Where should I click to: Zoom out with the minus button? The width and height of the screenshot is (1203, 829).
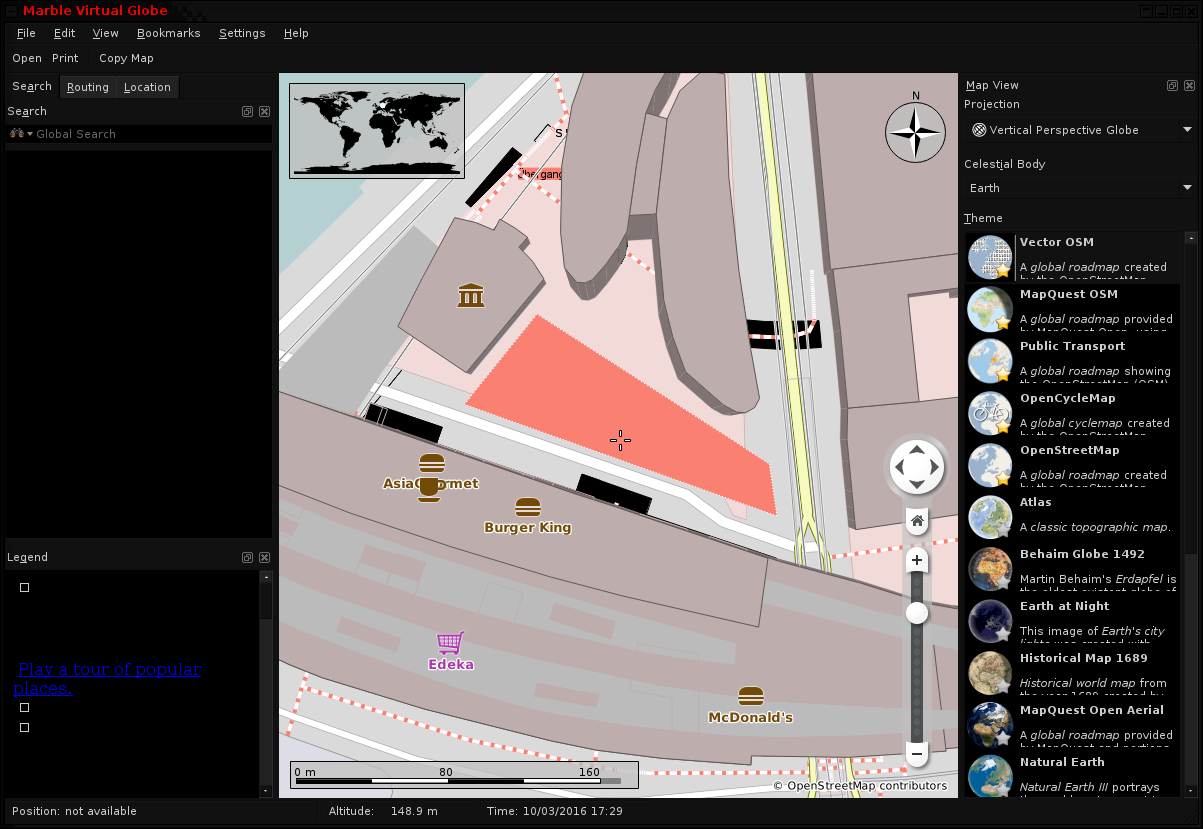click(917, 752)
